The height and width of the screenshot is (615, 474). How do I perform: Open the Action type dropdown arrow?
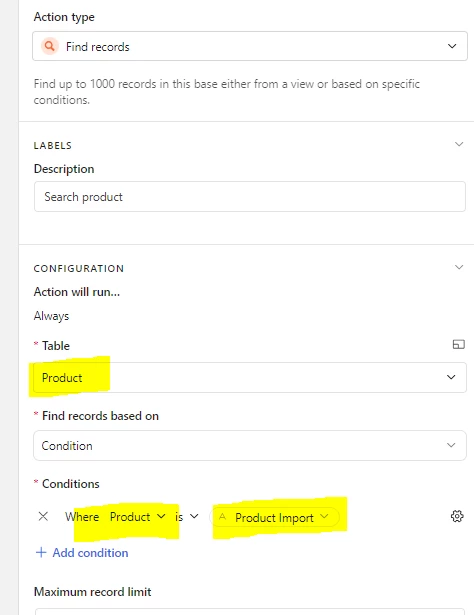(452, 46)
